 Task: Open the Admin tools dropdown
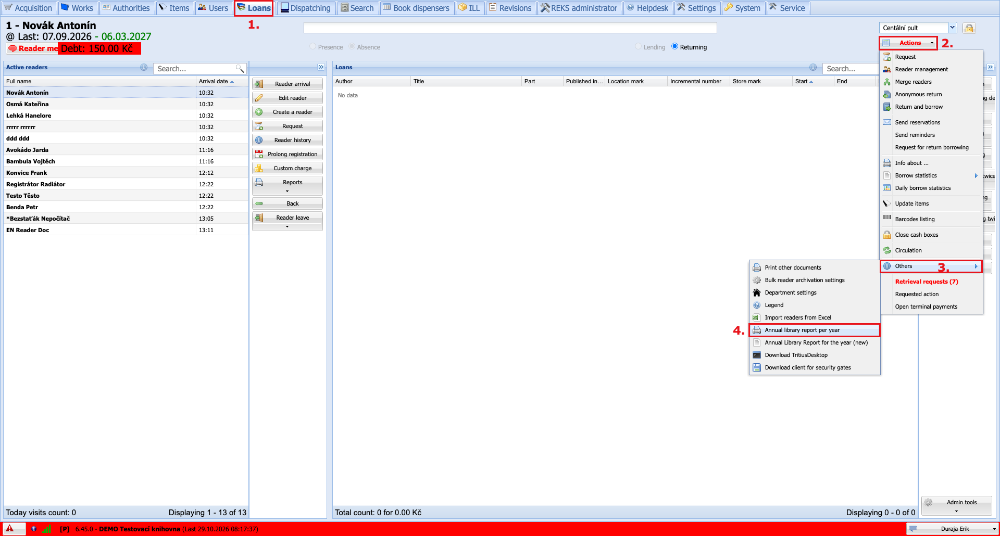(957, 505)
